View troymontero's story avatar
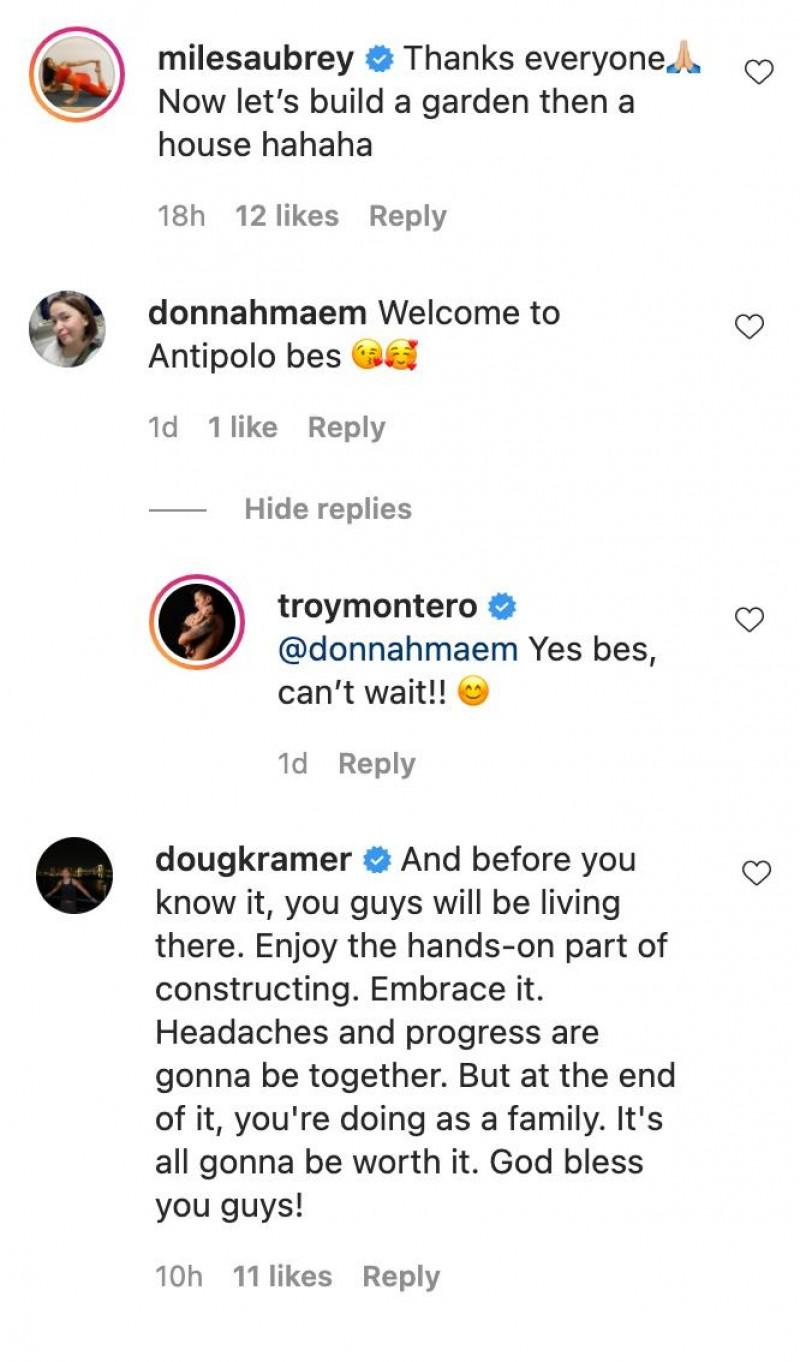800x1362 pixels. tap(196, 622)
